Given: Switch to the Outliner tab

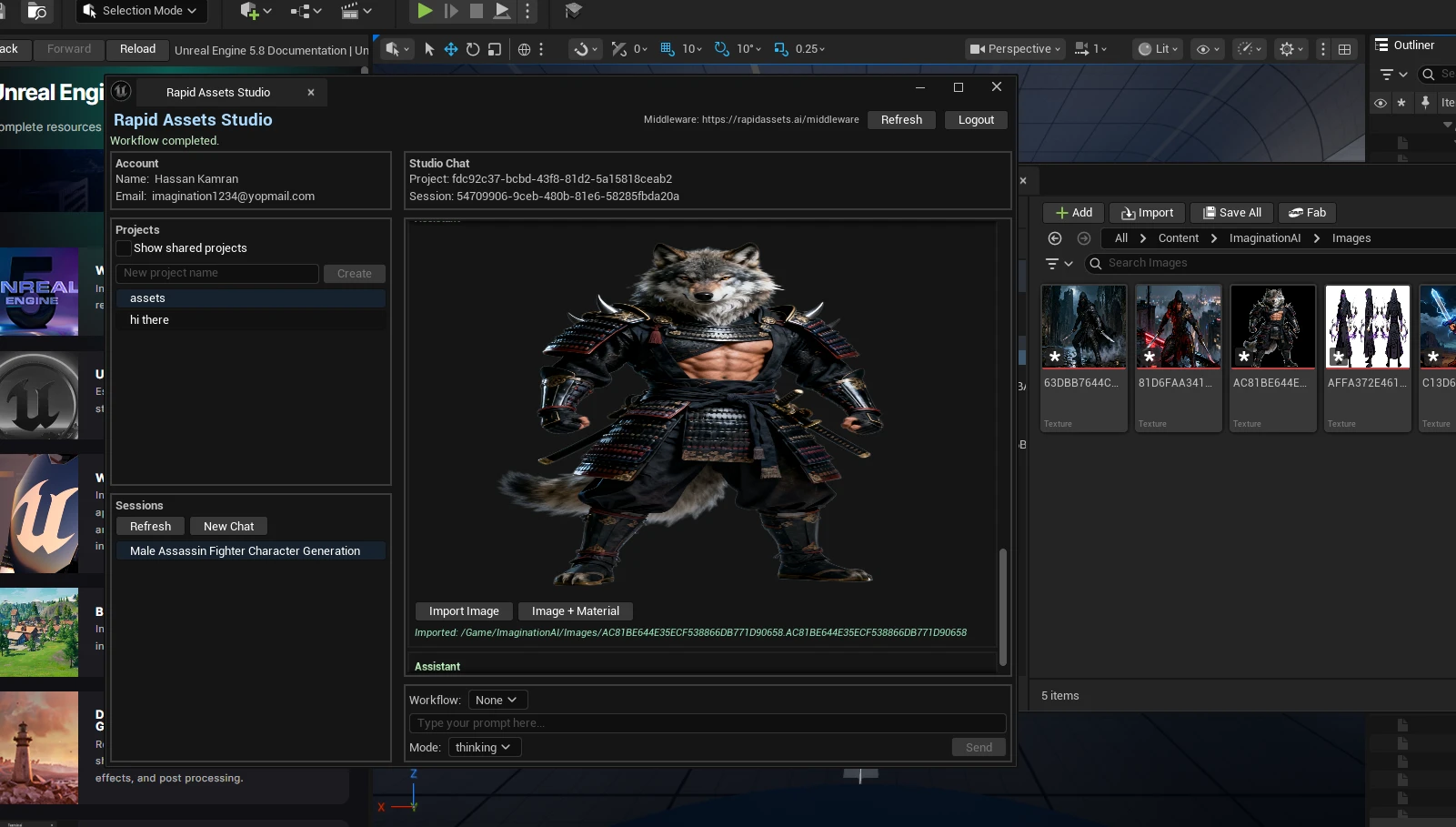Looking at the screenshot, I should click(x=1405, y=45).
